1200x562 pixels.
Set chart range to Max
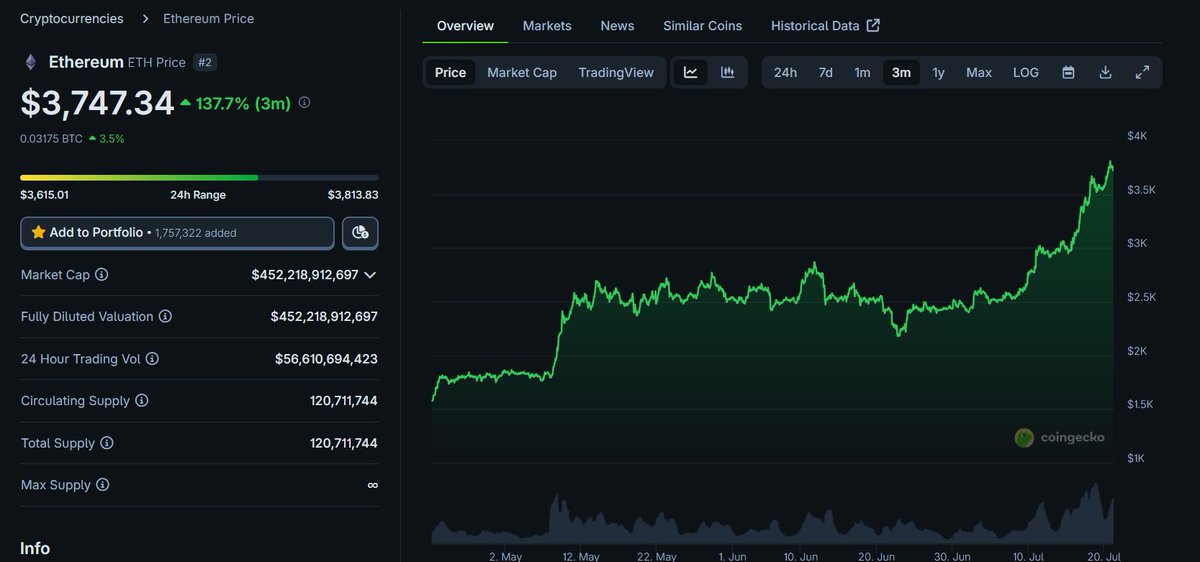(979, 72)
